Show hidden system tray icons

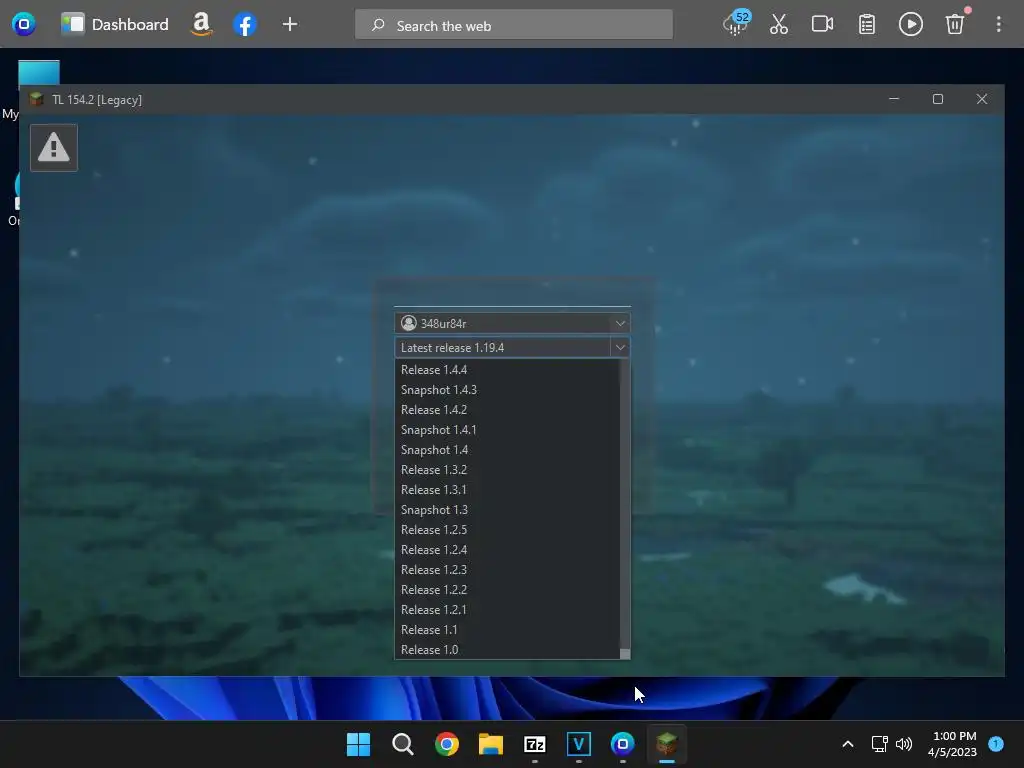848,744
